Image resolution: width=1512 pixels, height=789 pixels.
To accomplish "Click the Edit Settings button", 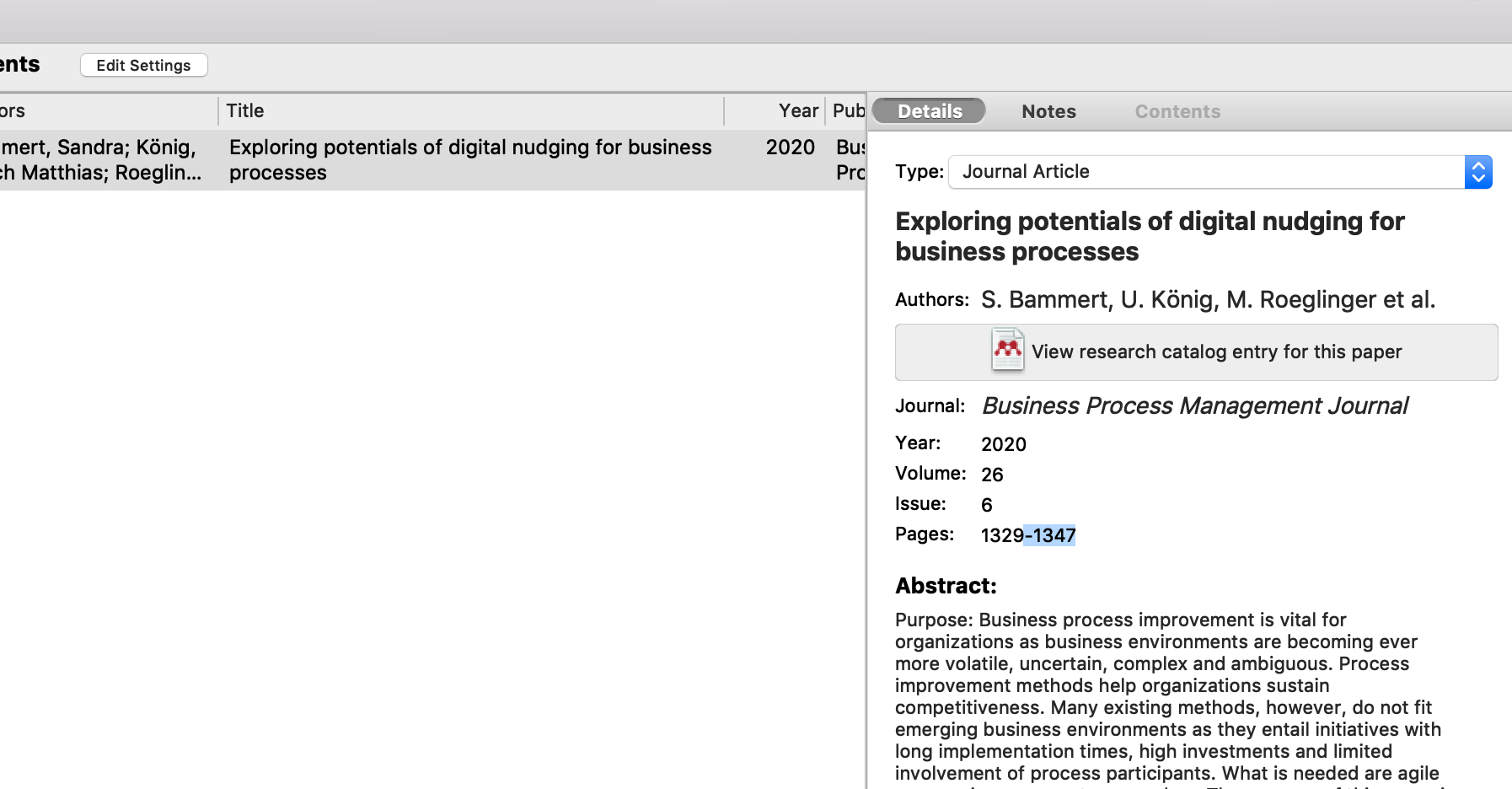I will coord(143,66).
